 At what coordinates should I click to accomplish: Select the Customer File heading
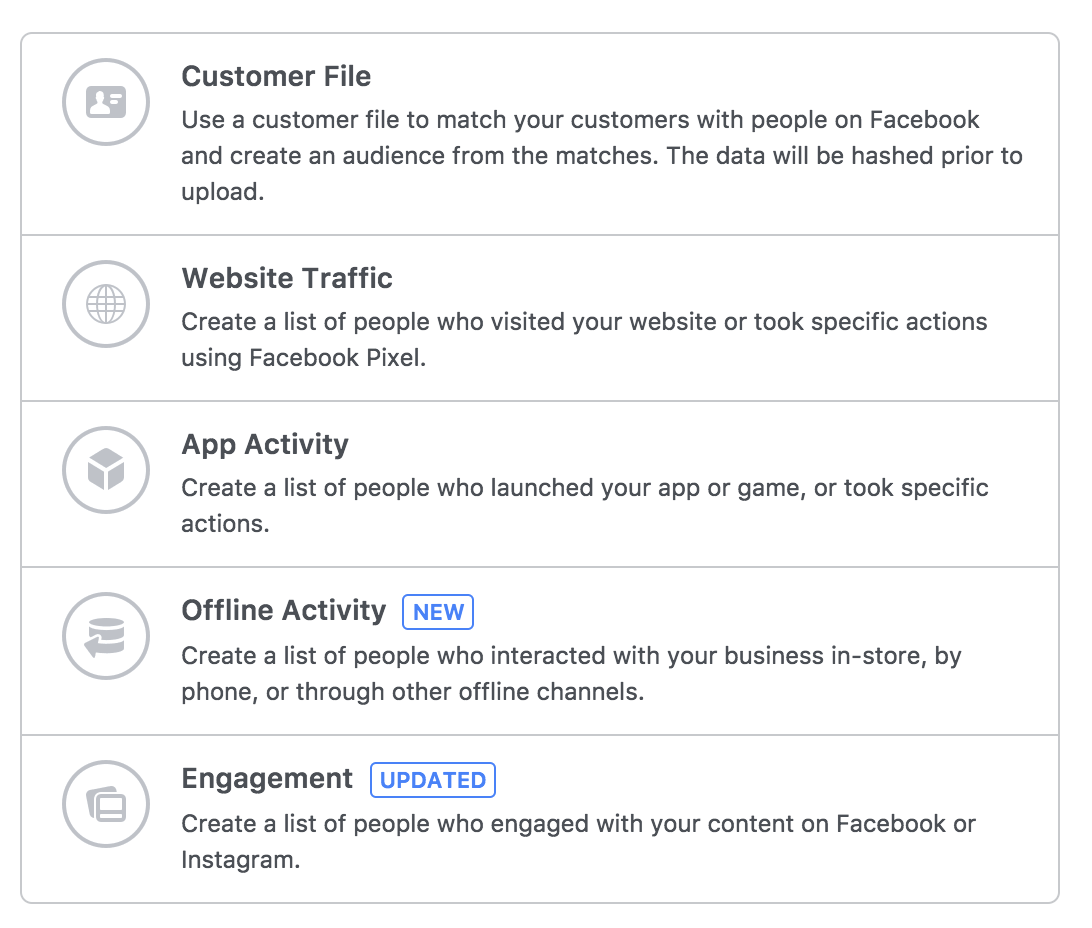[x=276, y=77]
